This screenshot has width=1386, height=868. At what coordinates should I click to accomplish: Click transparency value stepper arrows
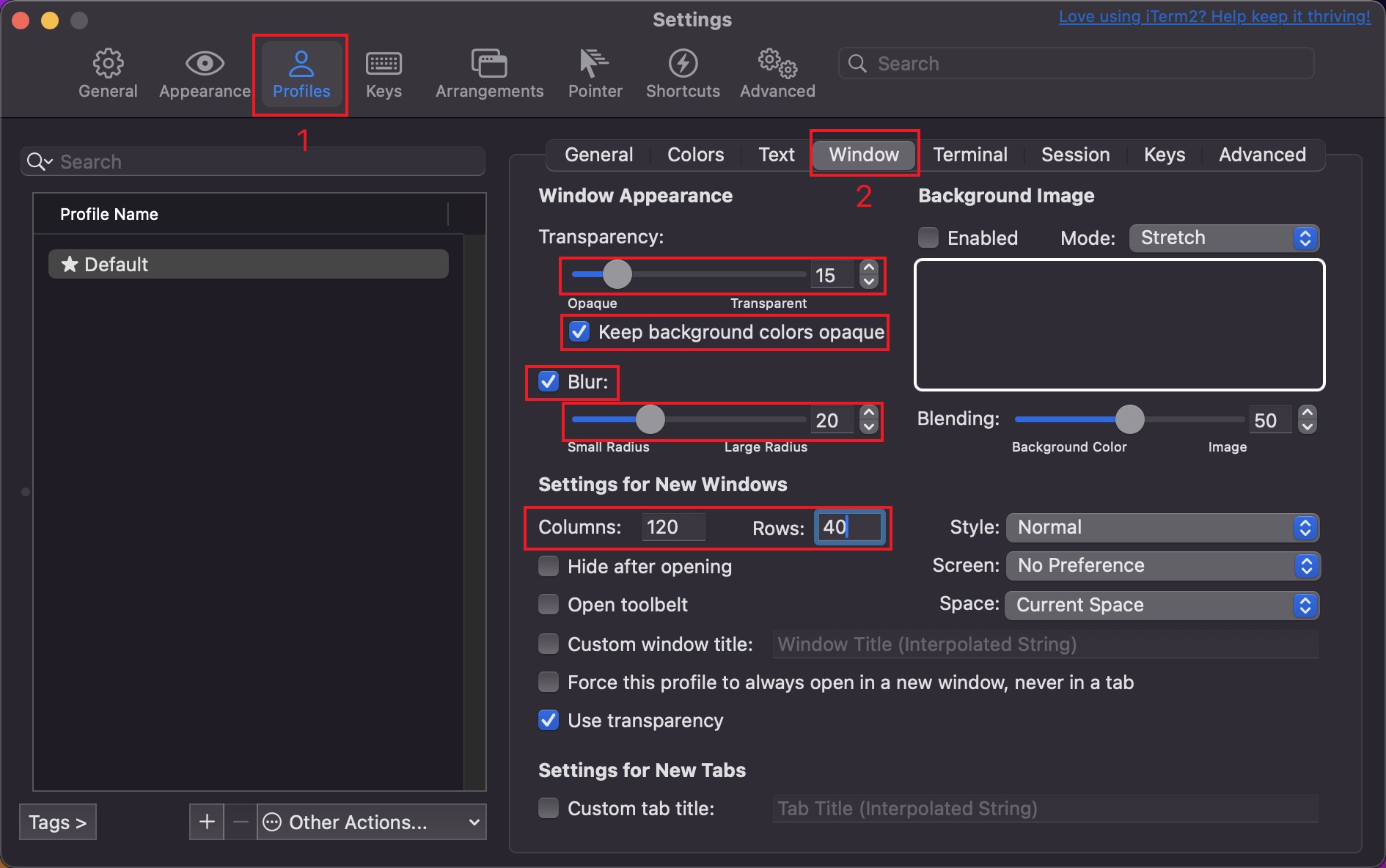click(x=869, y=275)
